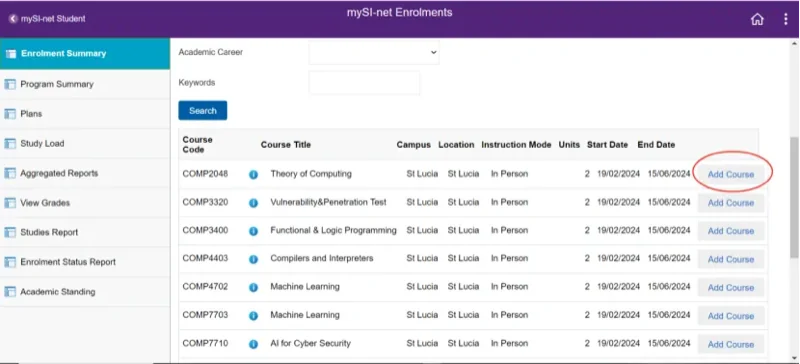This screenshot has width=800, height=364.
Task: Select the COMP2048 course code cell
Action: (x=205, y=174)
